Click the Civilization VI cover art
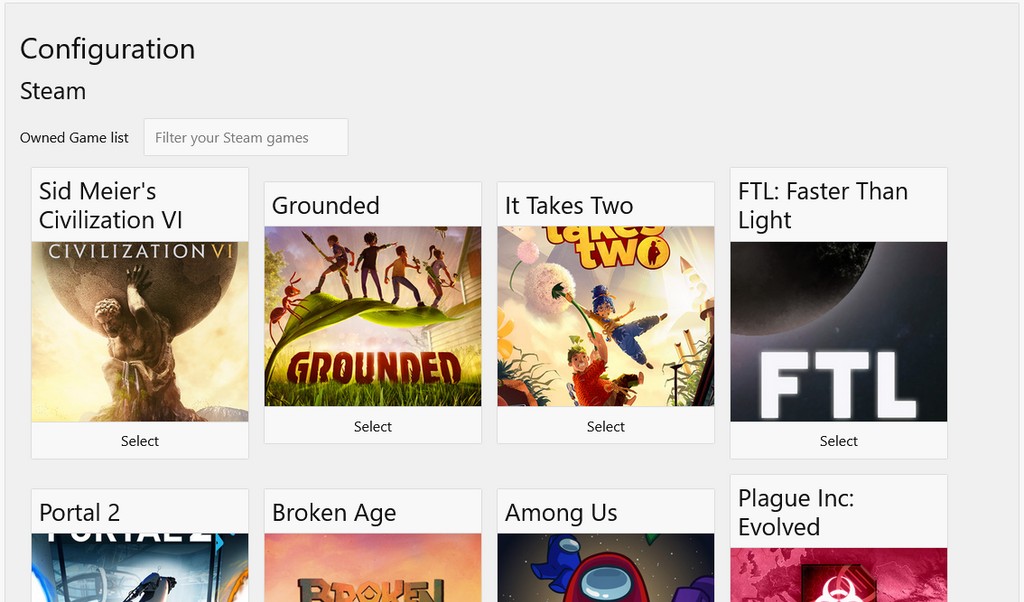The height and width of the screenshot is (602, 1024). [x=140, y=331]
